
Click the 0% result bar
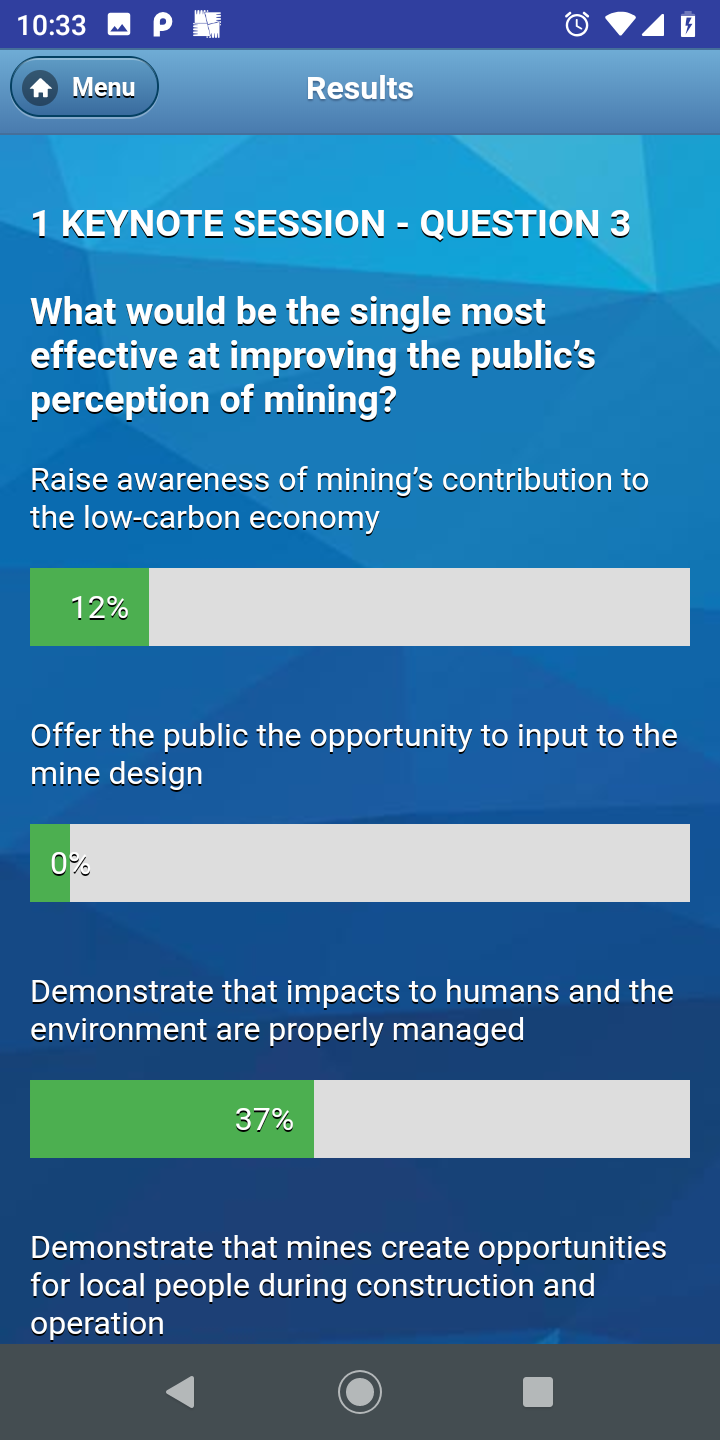tap(360, 863)
